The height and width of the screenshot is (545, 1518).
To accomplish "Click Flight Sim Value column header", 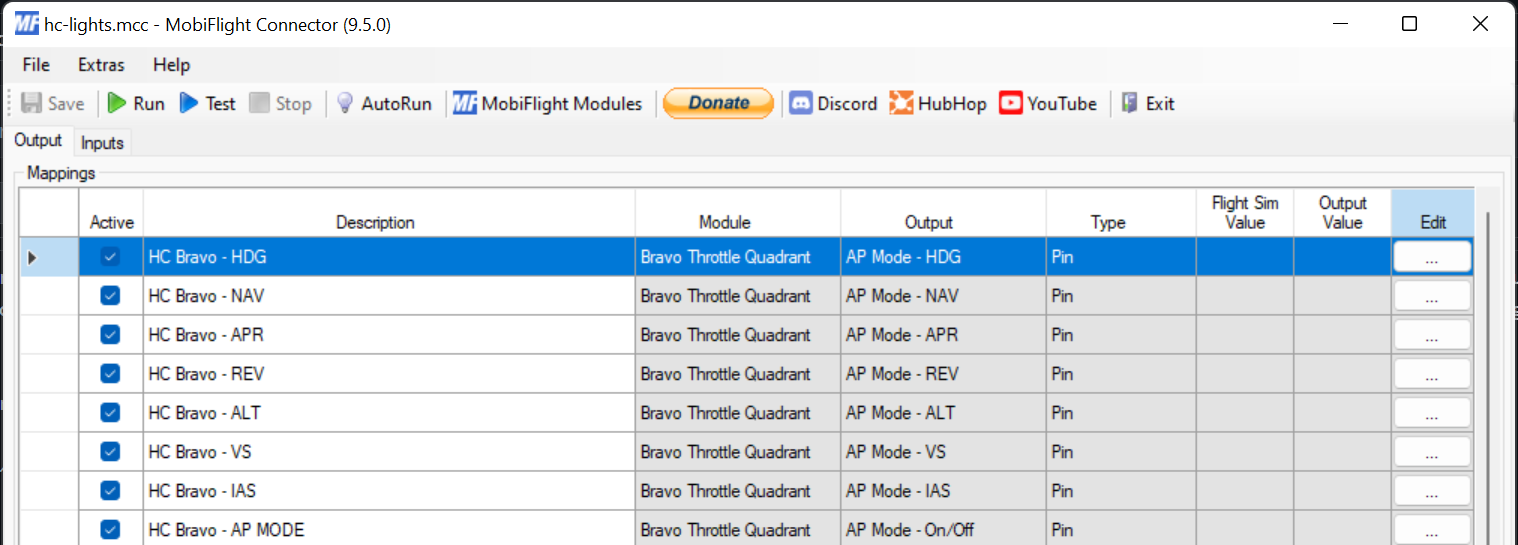I will tap(1245, 213).
